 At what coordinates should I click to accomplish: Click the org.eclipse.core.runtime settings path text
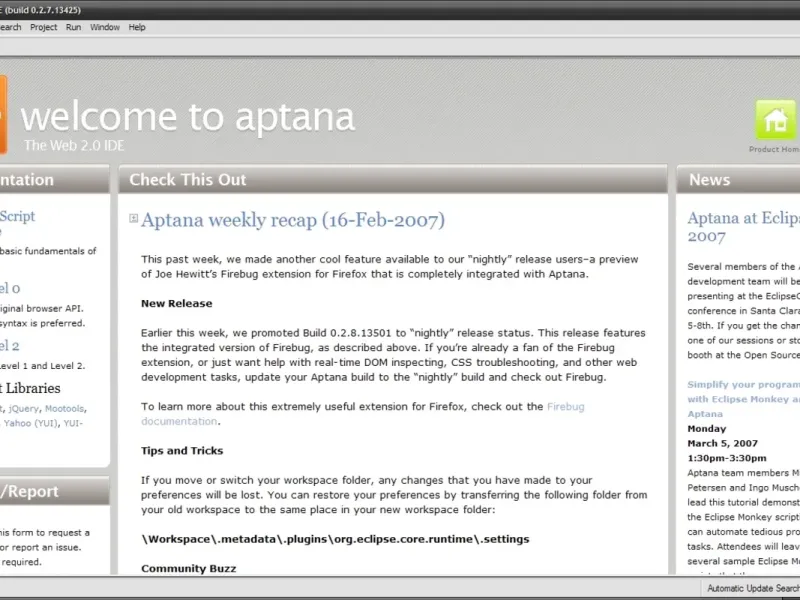point(335,539)
